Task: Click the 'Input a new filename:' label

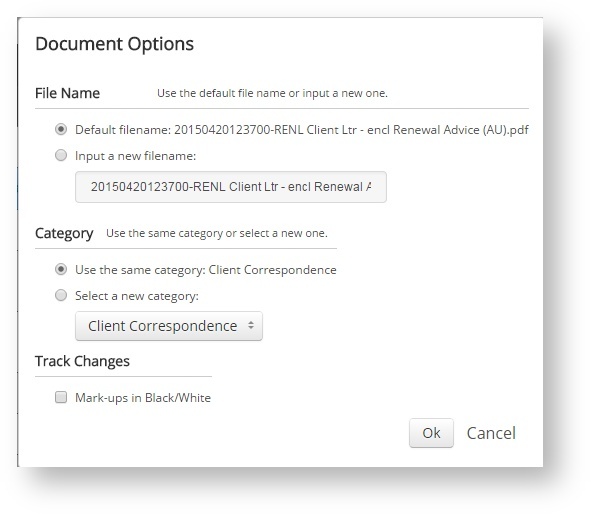Action: (x=136, y=156)
